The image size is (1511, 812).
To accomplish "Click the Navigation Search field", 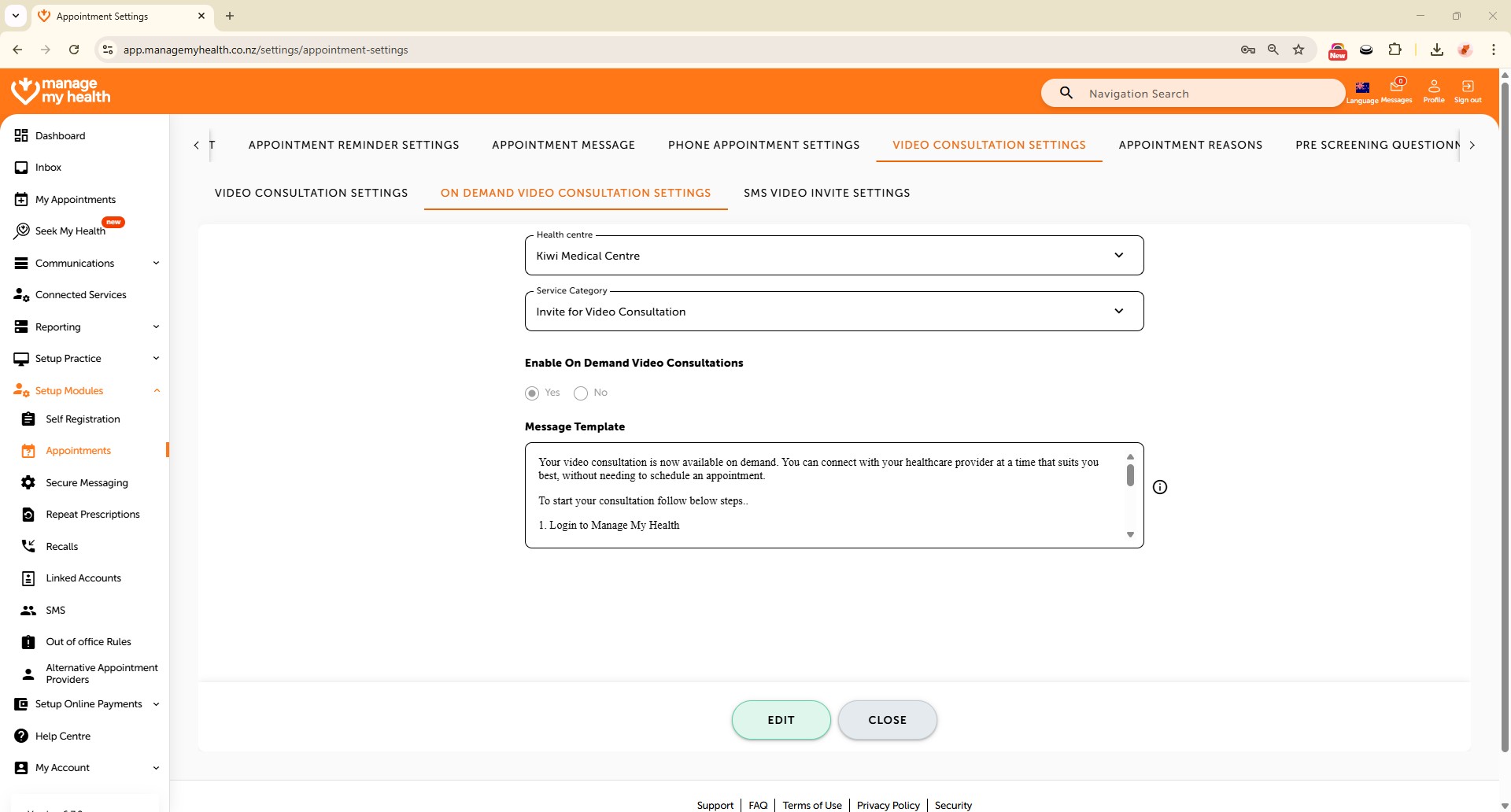I will (x=1204, y=94).
